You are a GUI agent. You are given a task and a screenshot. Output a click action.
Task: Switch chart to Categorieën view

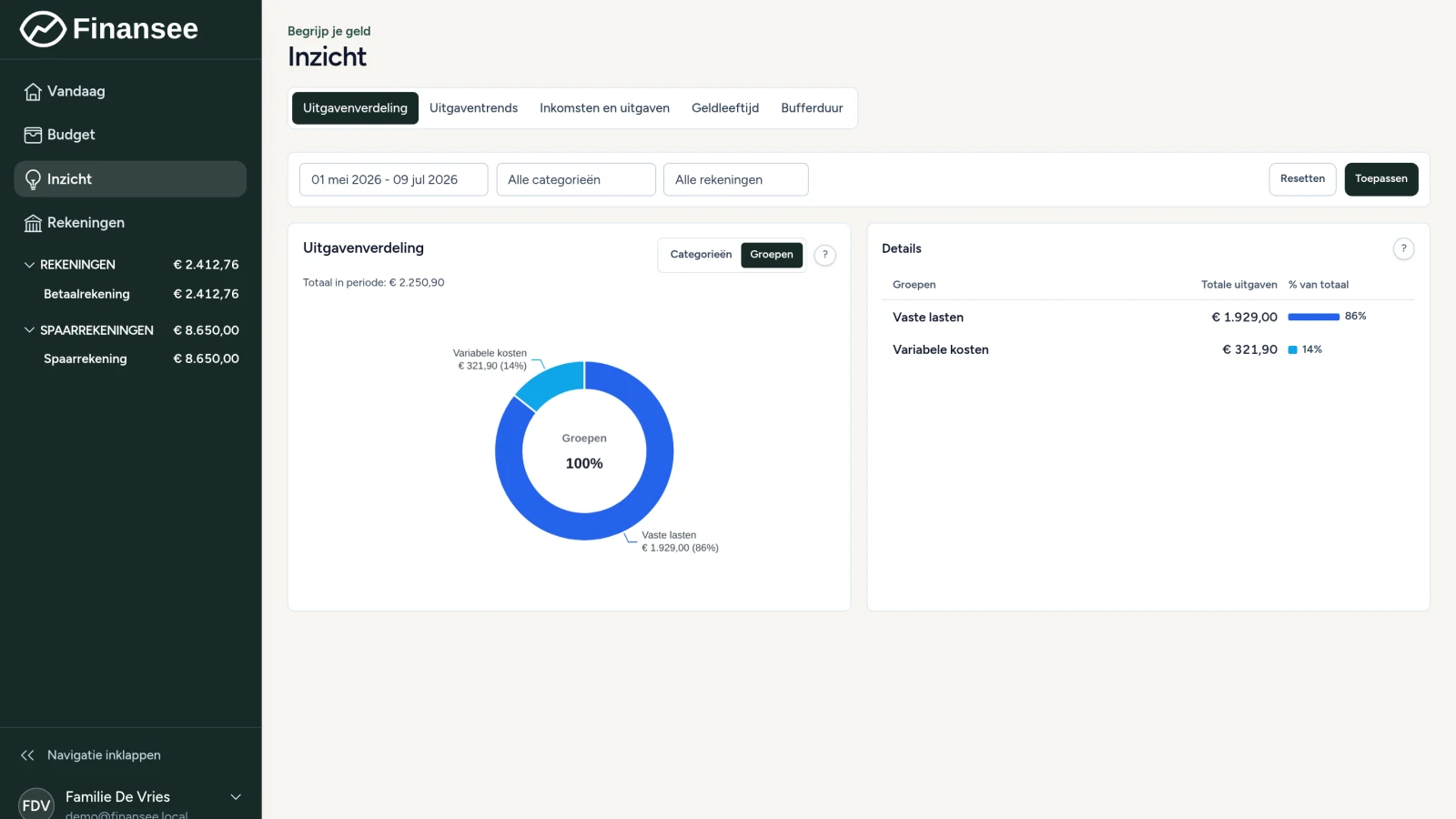pyautogui.click(x=701, y=255)
